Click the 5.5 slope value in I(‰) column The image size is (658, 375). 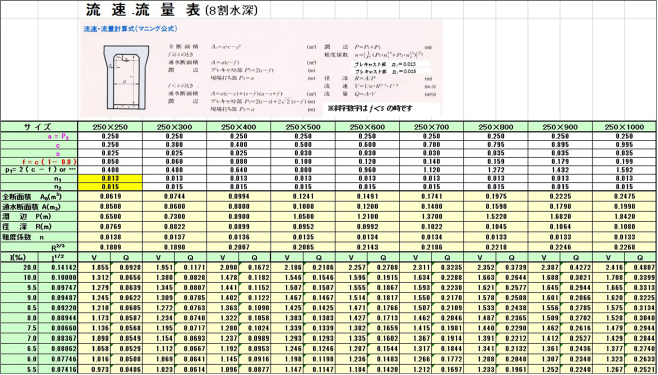(19, 370)
